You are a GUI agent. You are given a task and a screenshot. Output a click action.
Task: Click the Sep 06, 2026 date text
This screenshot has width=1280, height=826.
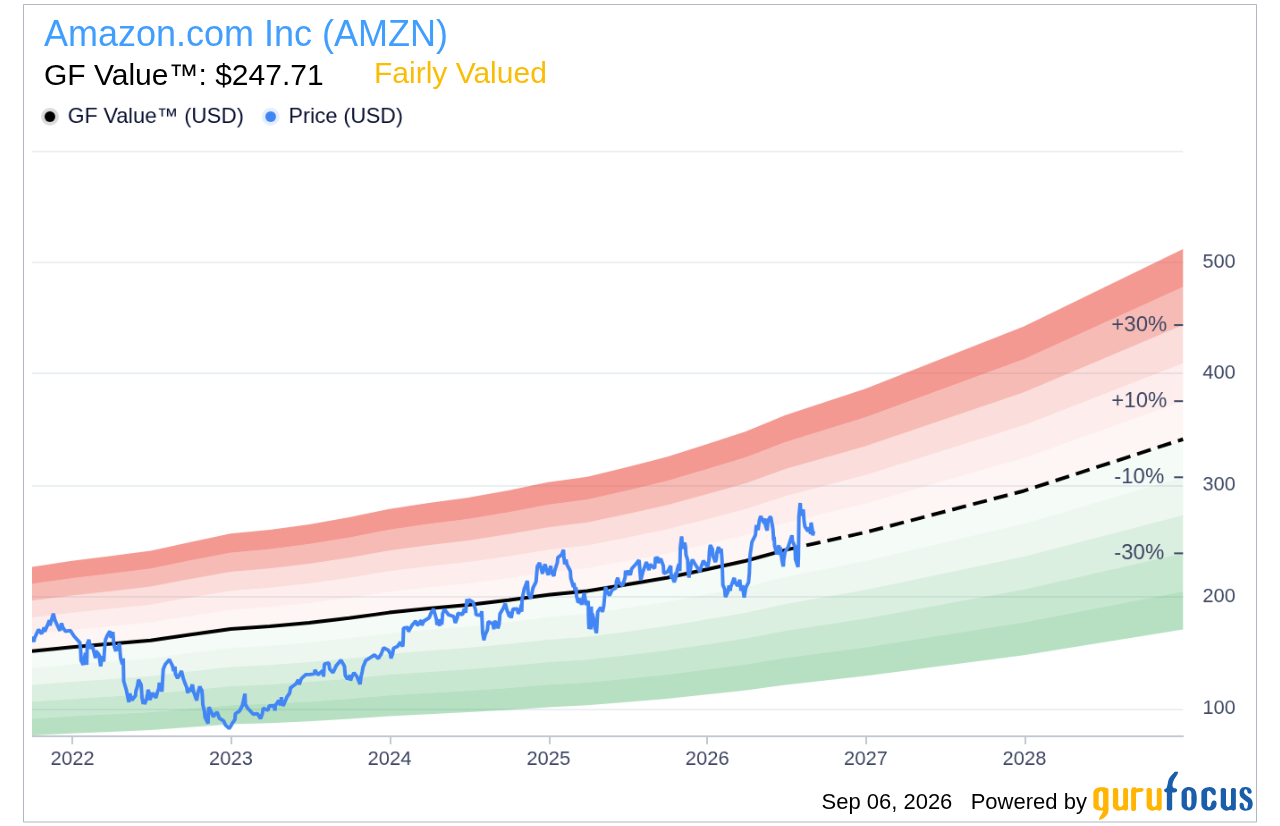[886, 802]
